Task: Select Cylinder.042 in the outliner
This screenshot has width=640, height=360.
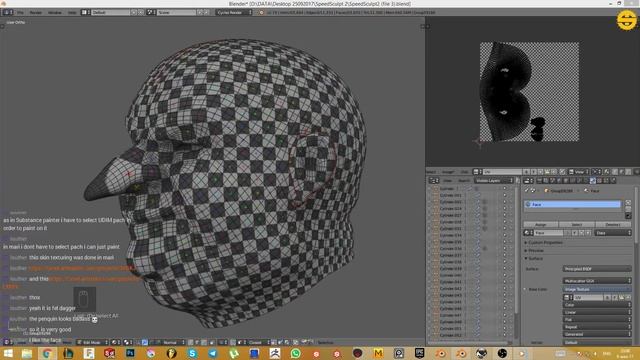Action: click(451, 289)
